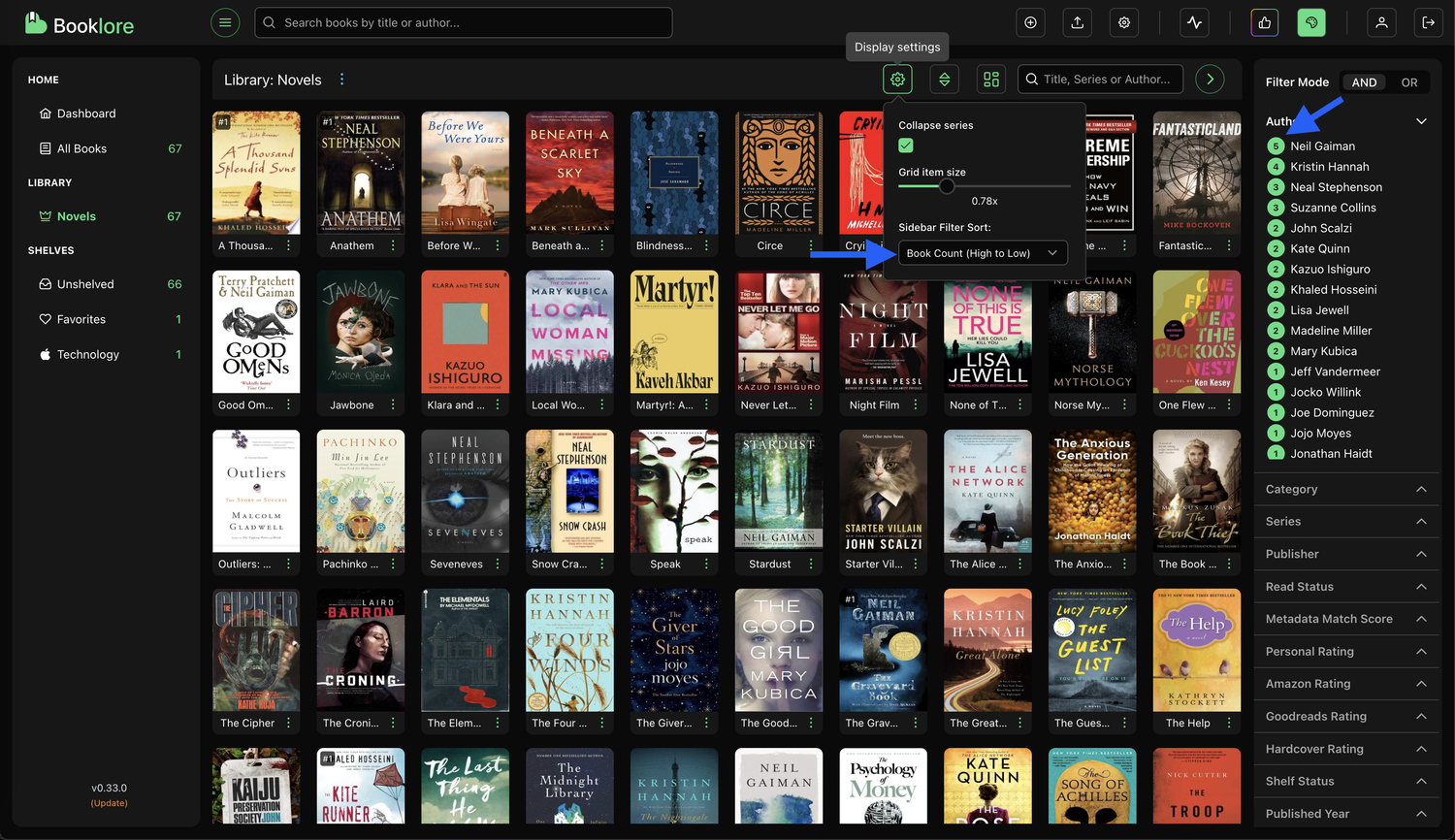Filter by author Neil Gaiman
1455x840 pixels.
1322,146
